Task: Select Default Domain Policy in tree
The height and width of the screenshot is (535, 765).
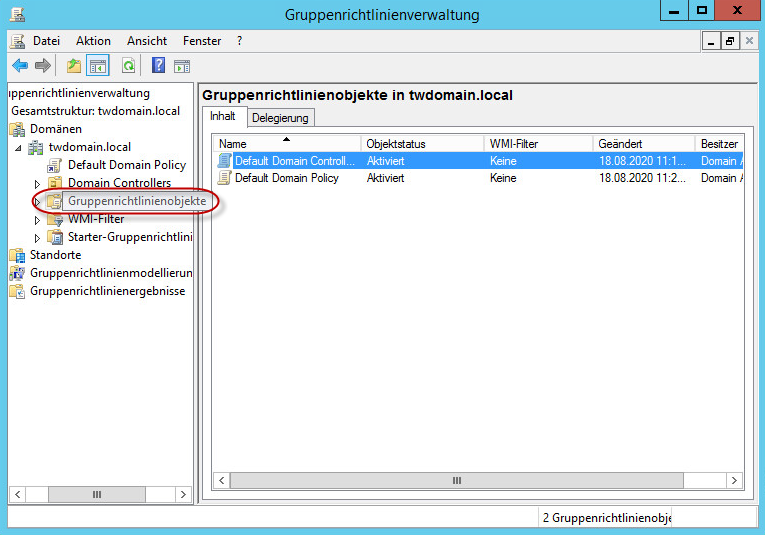Action: 127,165
